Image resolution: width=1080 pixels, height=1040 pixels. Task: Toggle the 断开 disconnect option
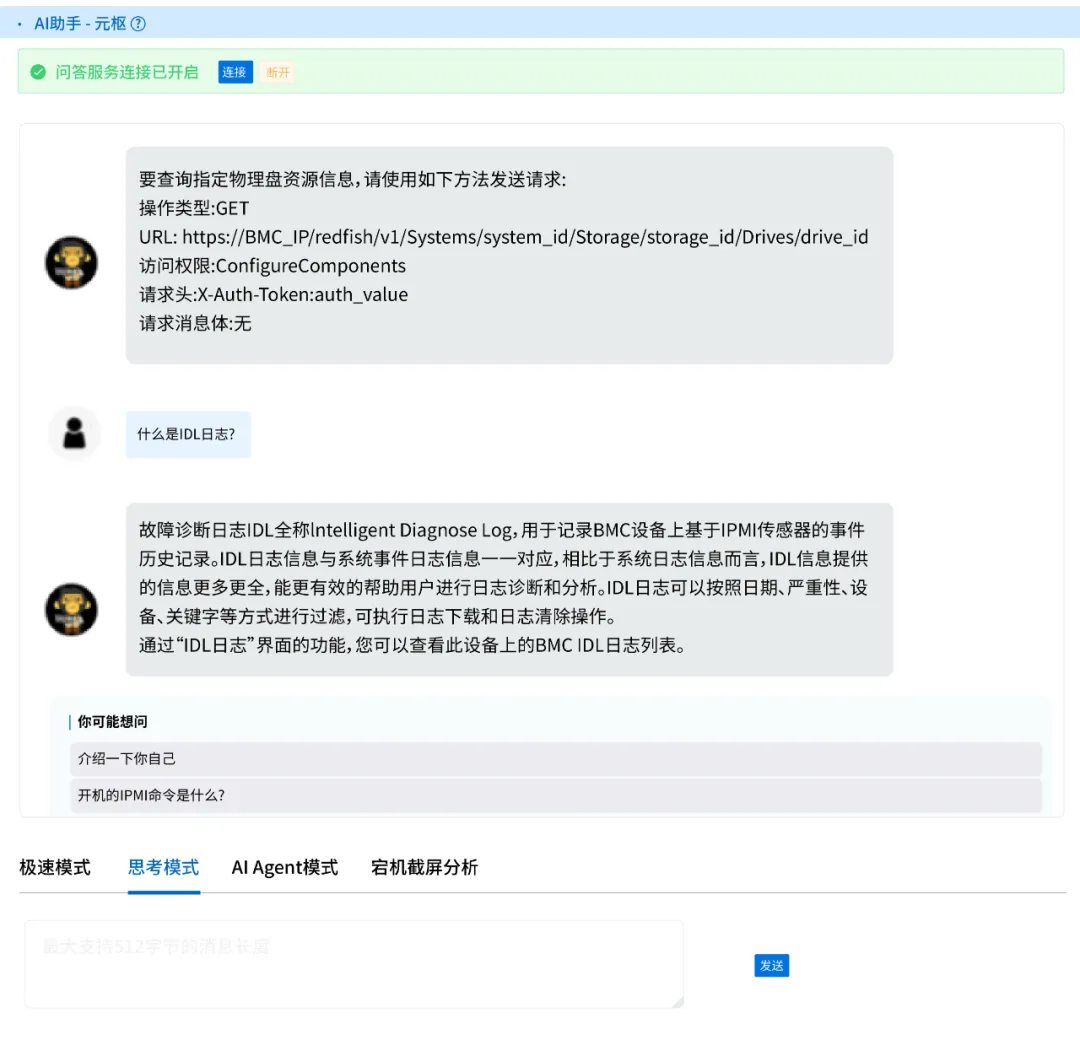(277, 72)
